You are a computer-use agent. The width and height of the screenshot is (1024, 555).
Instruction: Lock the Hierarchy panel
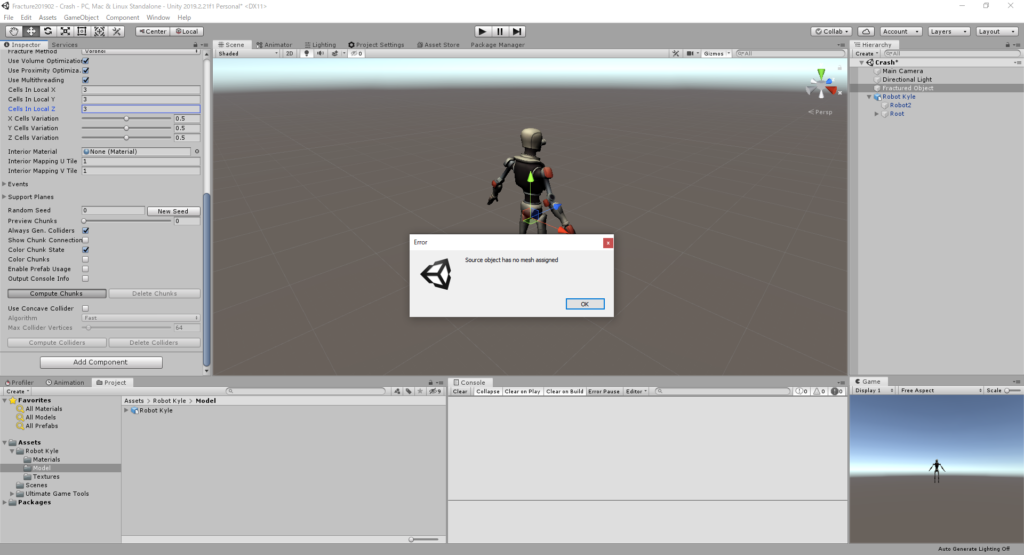[1007, 45]
